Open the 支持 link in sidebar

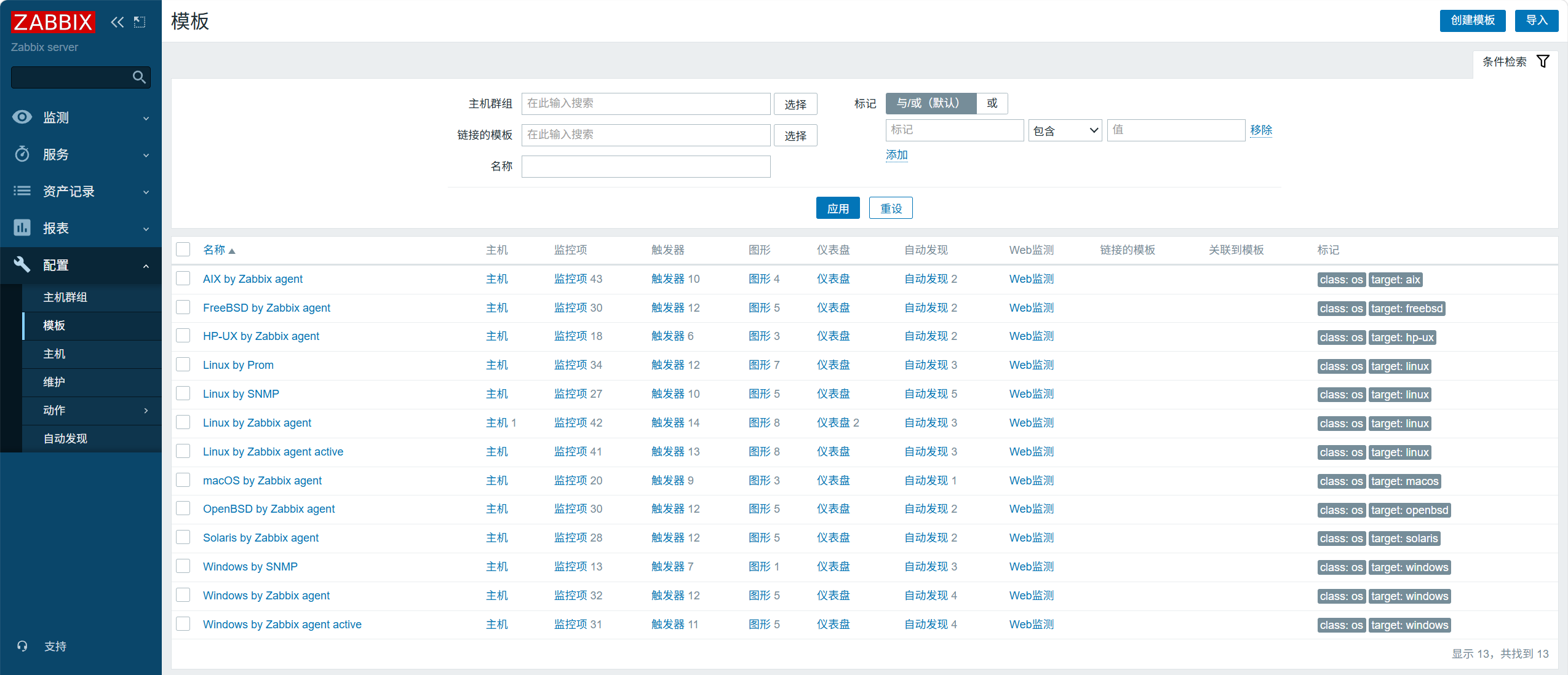tap(55, 646)
